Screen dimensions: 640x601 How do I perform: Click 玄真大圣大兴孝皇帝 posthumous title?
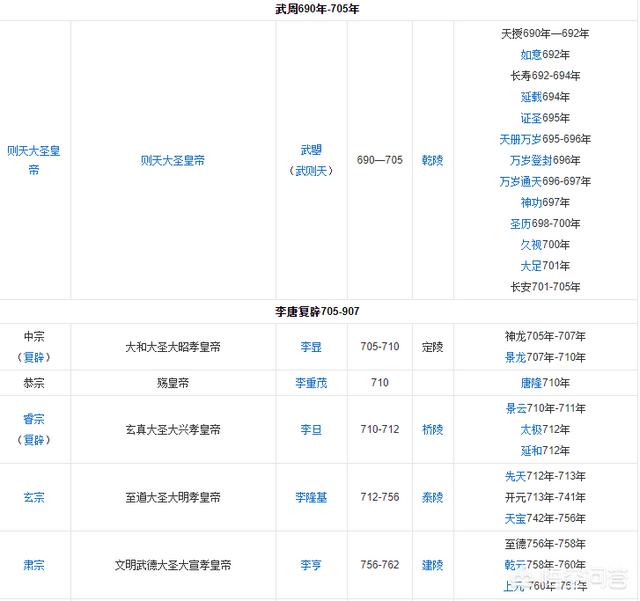pyautogui.click(x=173, y=430)
